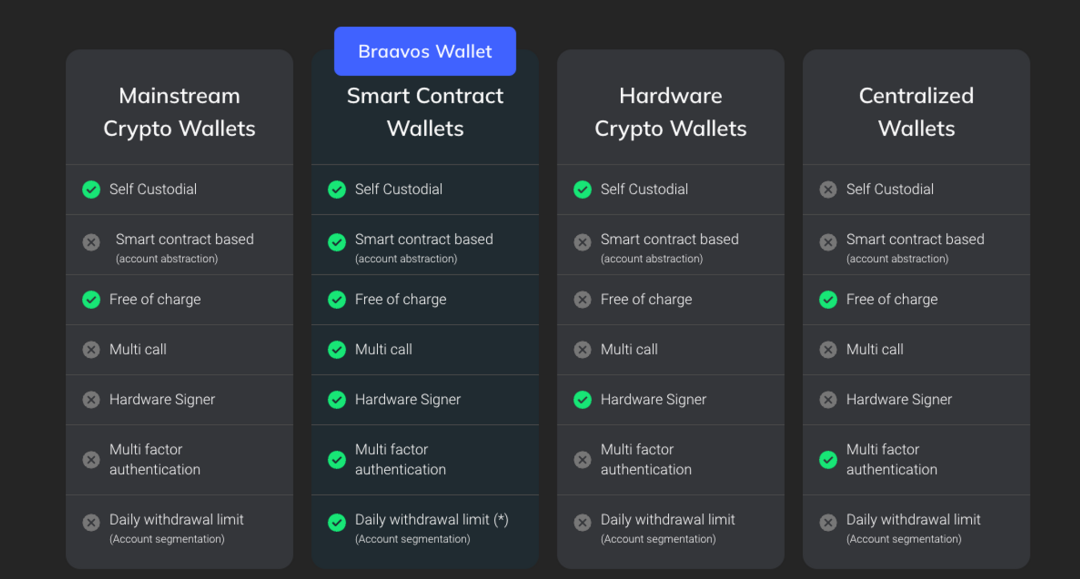Click green check beside Smart Contract Daily withdrawal limit

337,522
